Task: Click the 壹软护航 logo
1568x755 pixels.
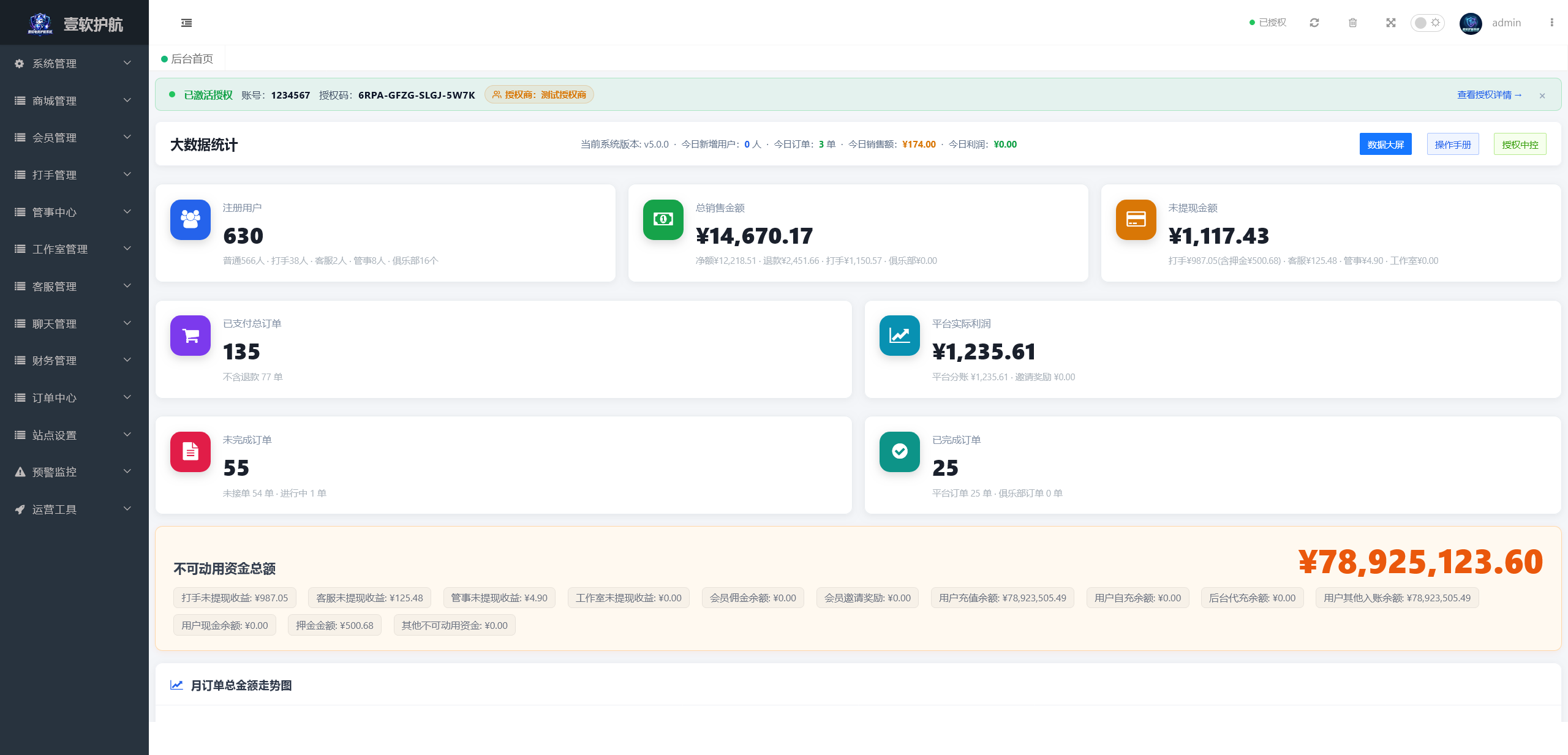Action: (75, 23)
